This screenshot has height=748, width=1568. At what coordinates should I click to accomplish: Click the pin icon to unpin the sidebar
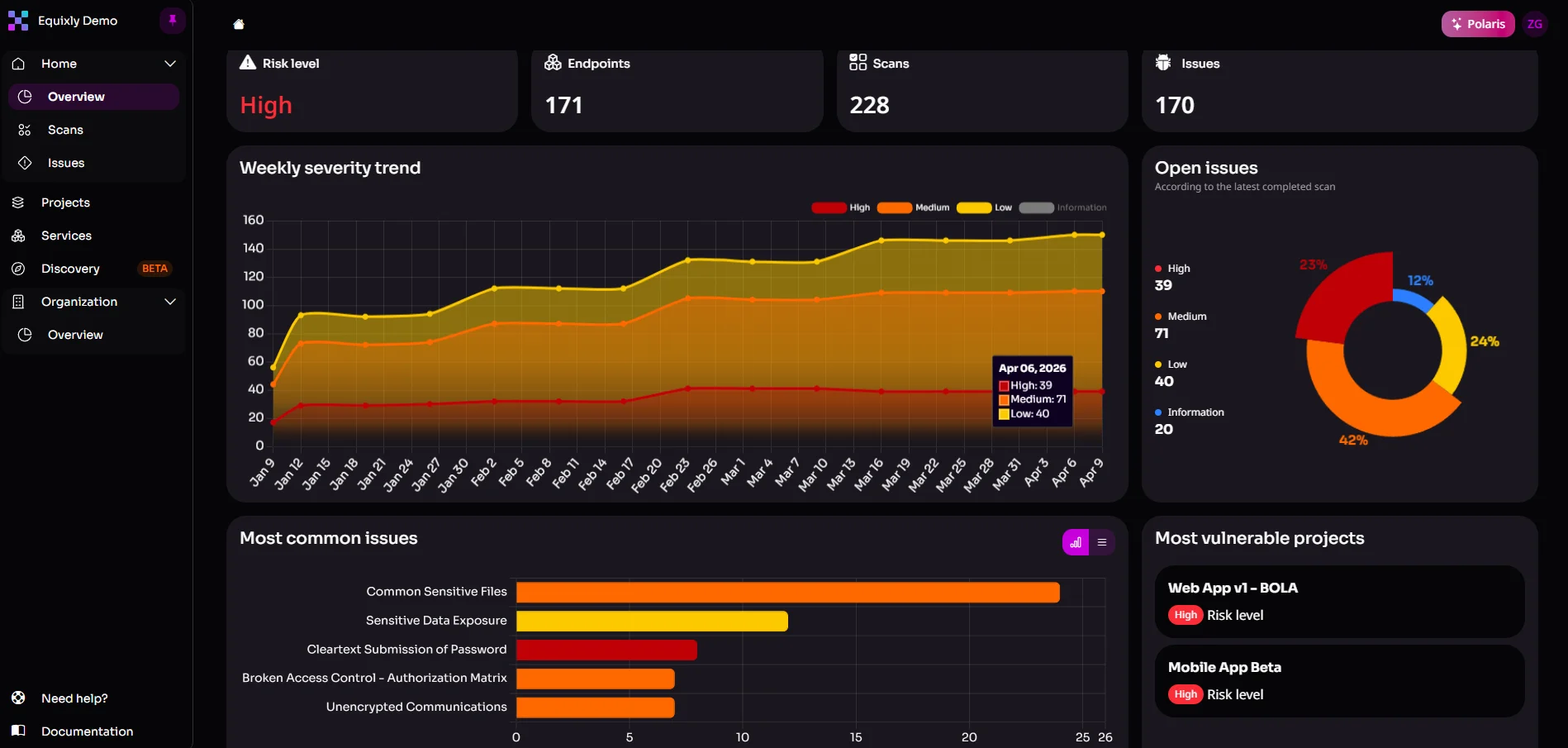[x=171, y=20]
